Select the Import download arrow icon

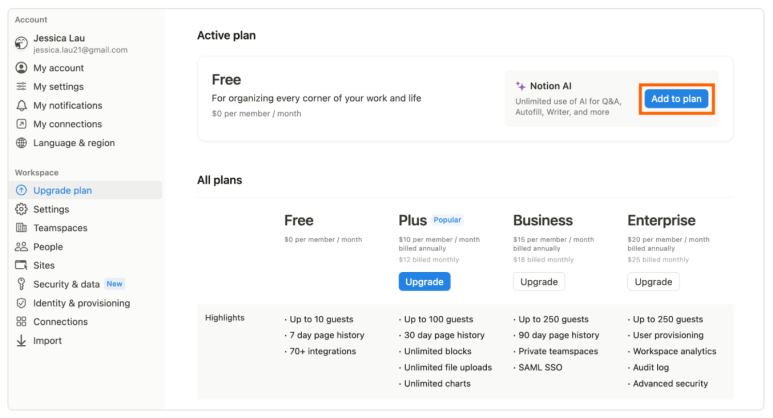[x=21, y=341]
